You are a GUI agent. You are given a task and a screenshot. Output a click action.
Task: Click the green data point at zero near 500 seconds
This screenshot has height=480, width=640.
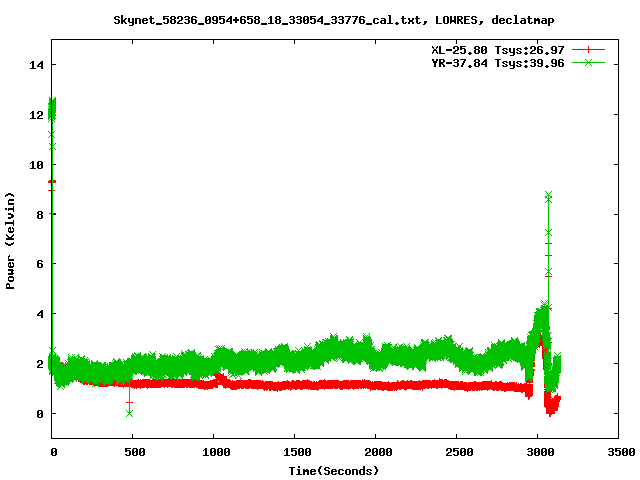point(129,413)
